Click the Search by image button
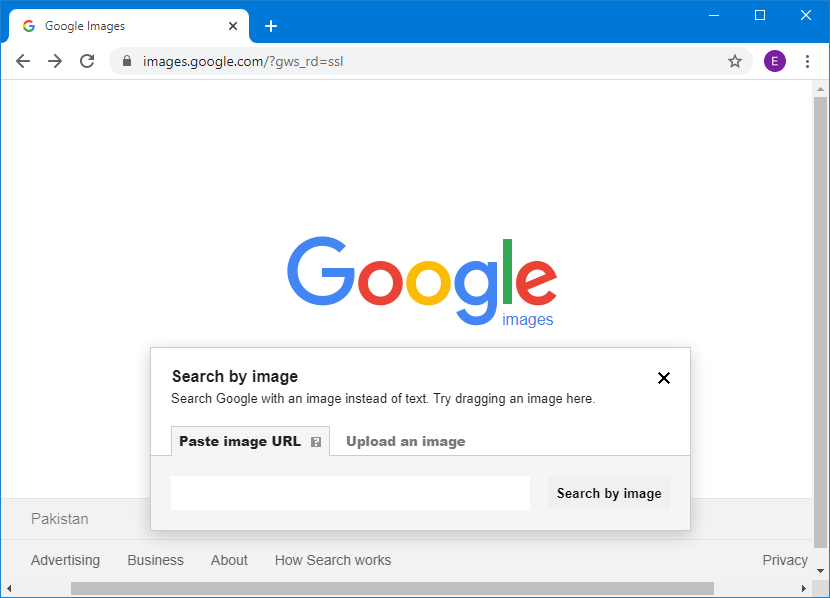 (609, 493)
